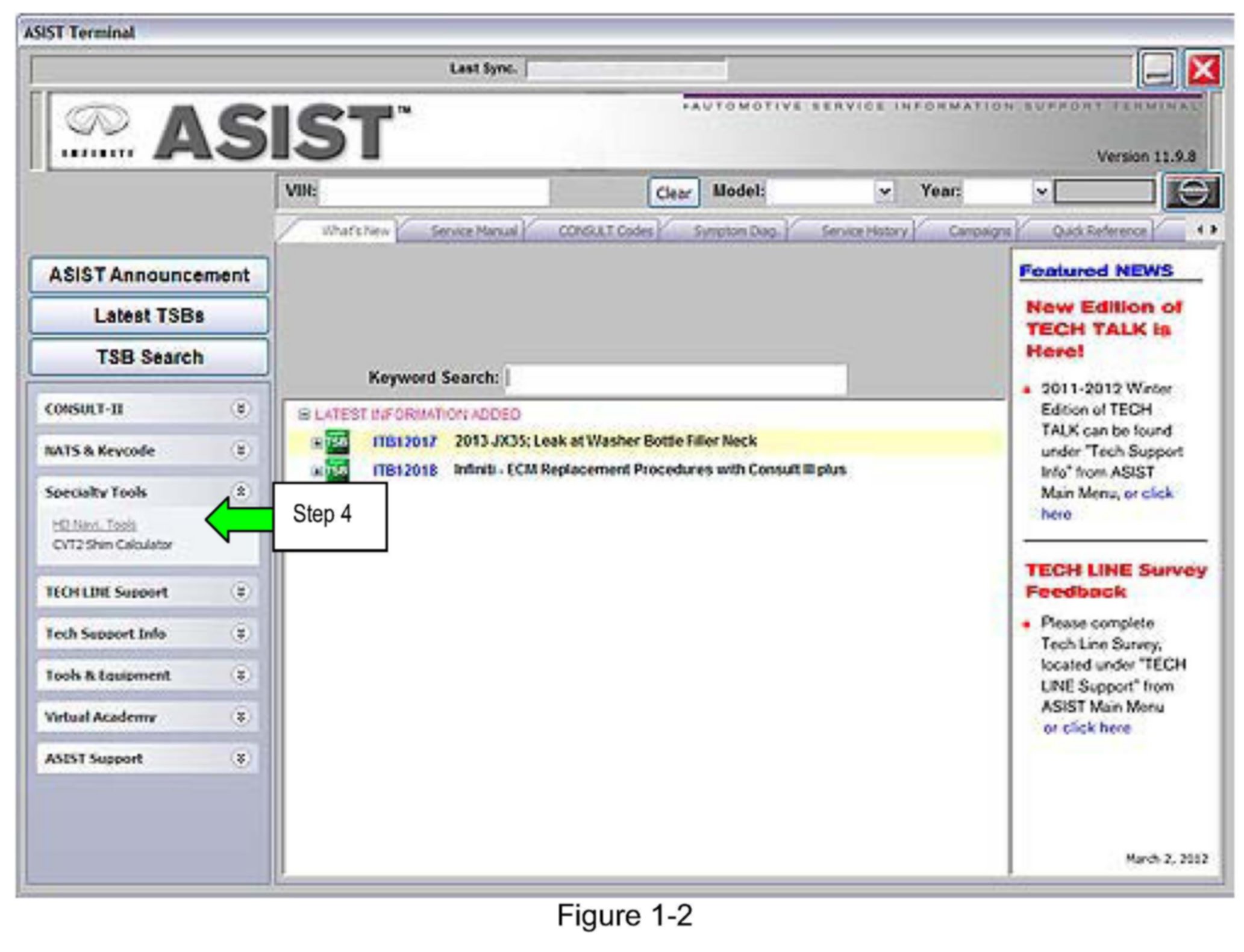Click into the Keyword Search field
This screenshot has width=1244, height=952.
coord(676,378)
